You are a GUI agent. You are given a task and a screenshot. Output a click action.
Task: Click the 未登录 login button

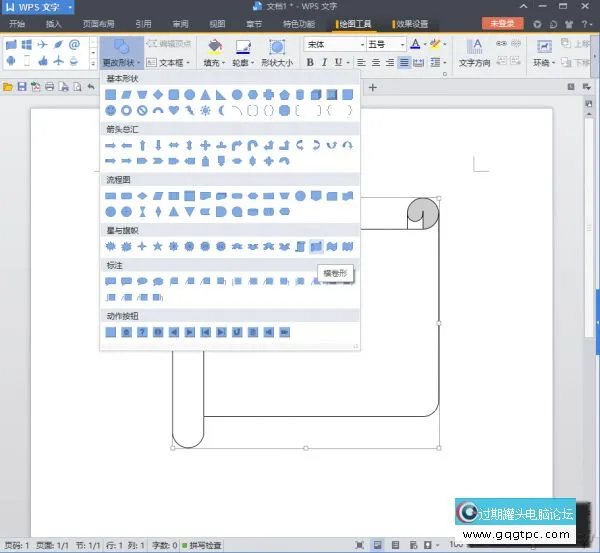(501, 23)
